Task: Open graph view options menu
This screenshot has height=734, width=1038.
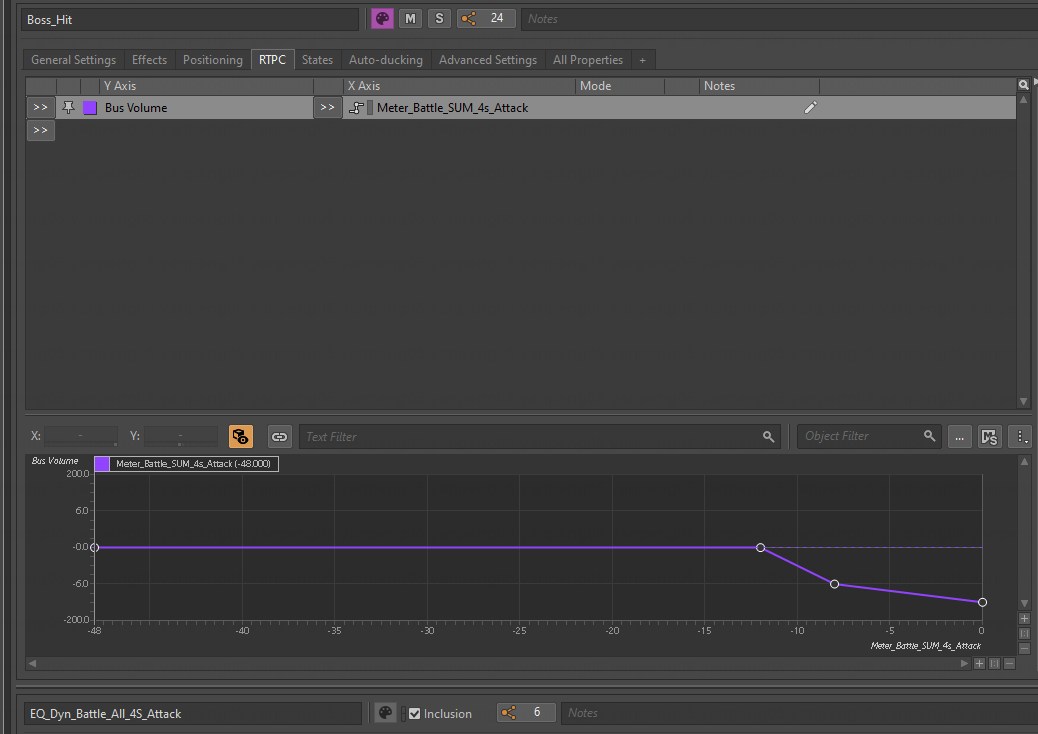Action: tap(1020, 436)
